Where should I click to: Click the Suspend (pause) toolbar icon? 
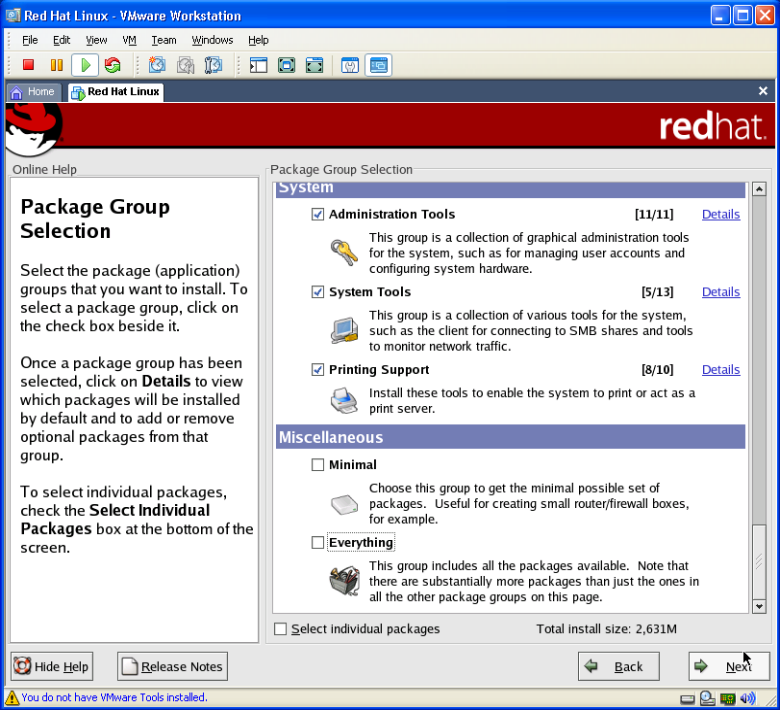pos(56,65)
